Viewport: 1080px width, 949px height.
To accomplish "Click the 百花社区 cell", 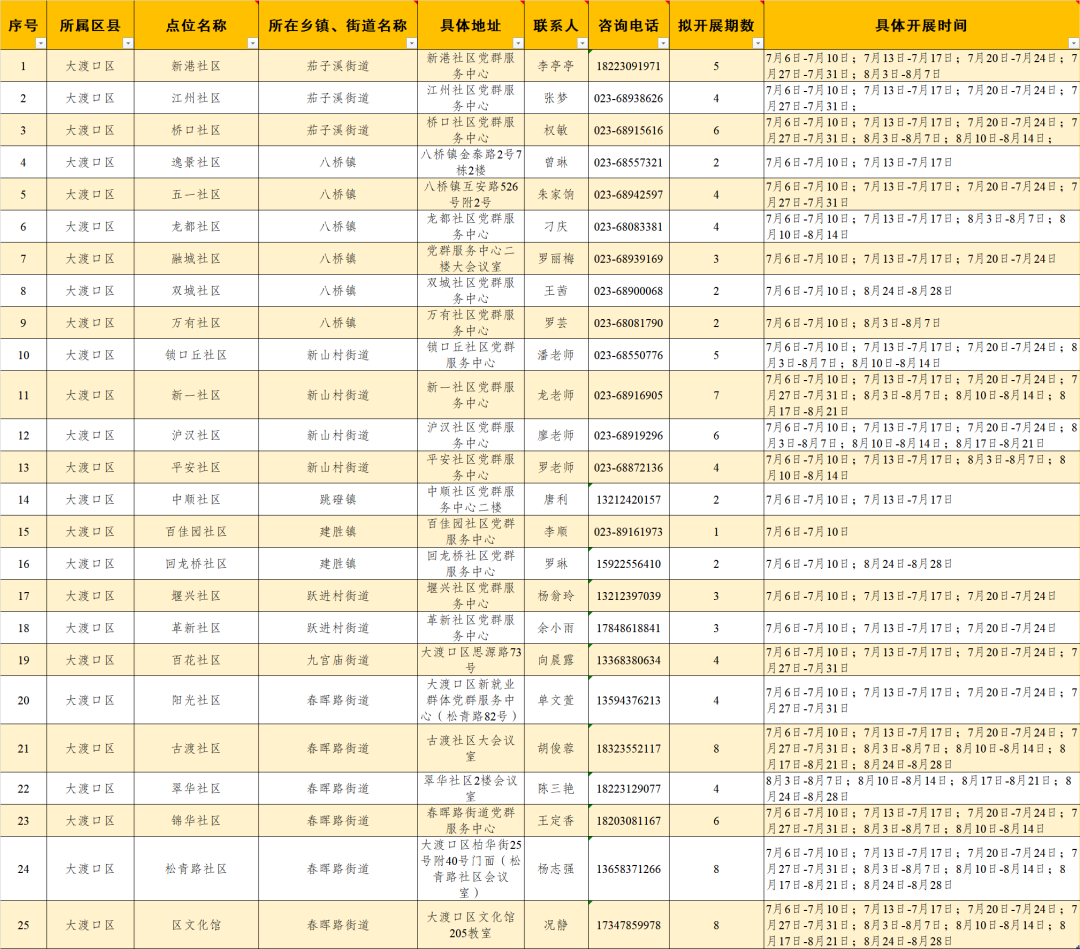I will [196, 660].
